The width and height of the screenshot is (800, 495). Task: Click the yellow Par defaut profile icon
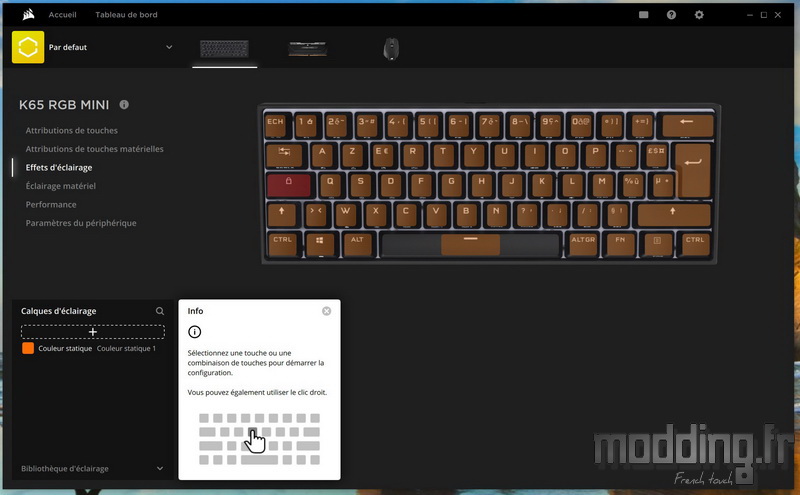click(x=28, y=47)
